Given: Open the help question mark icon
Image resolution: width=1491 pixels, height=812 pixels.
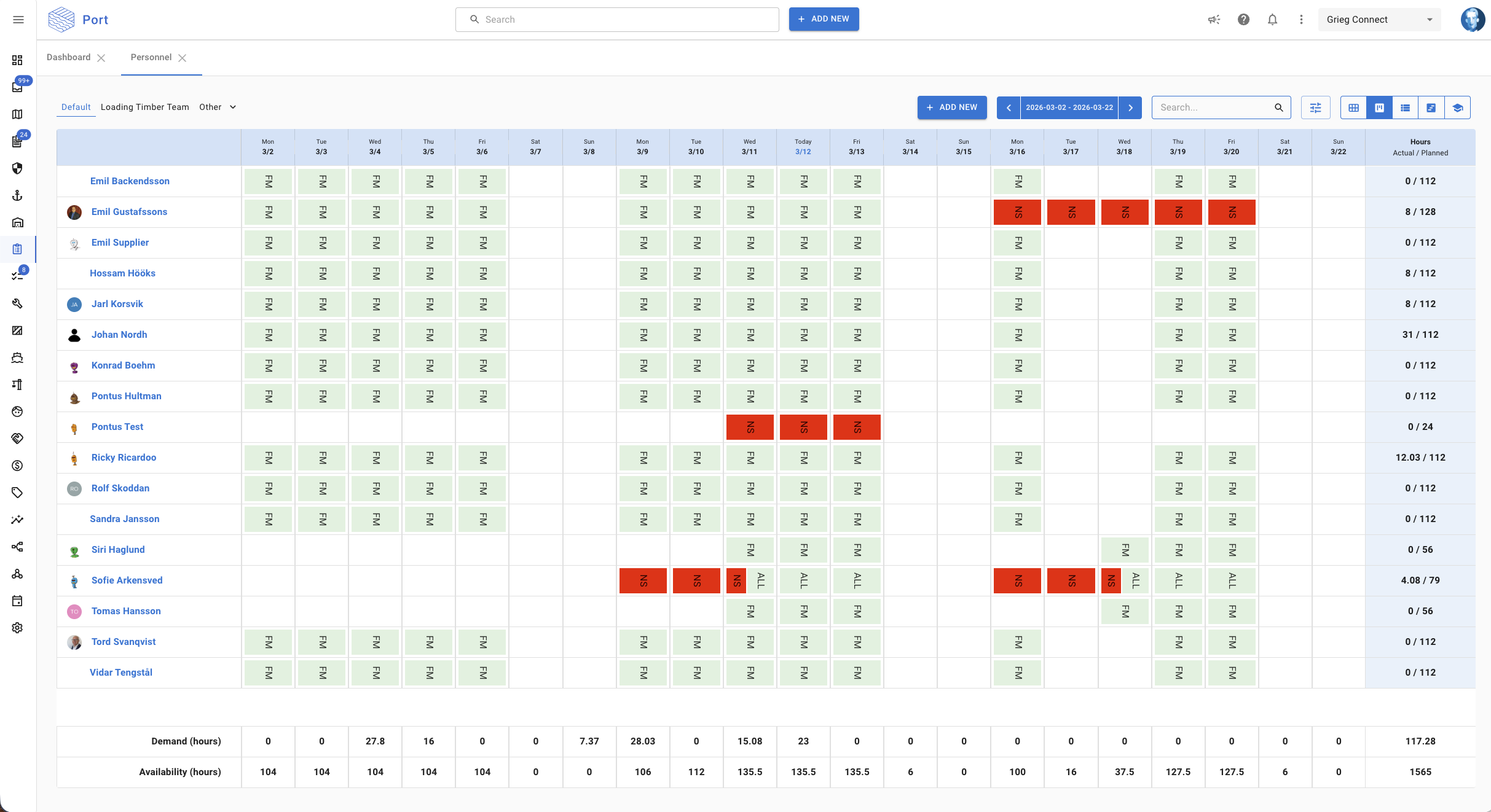Looking at the screenshot, I should (1243, 20).
